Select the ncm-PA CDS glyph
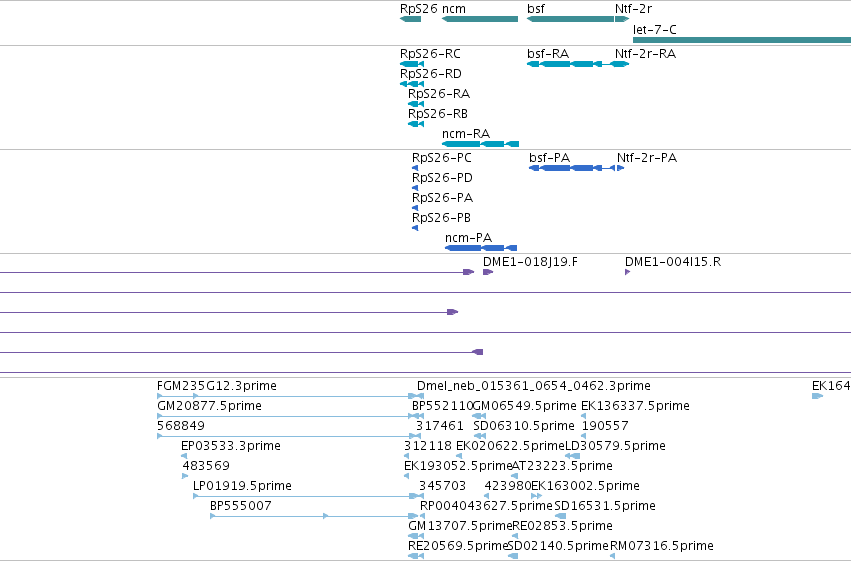Screen dimensions: 851x561 [x=481, y=248]
